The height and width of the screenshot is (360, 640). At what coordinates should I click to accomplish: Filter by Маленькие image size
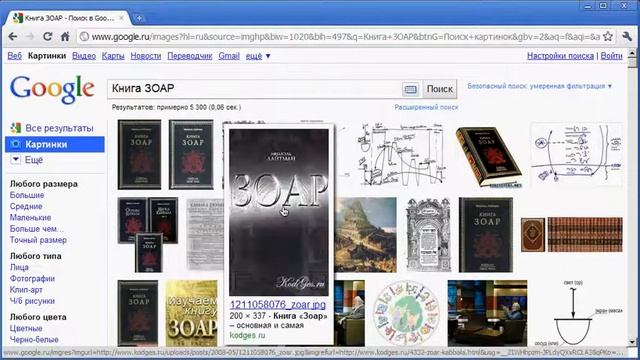click(31, 218)
